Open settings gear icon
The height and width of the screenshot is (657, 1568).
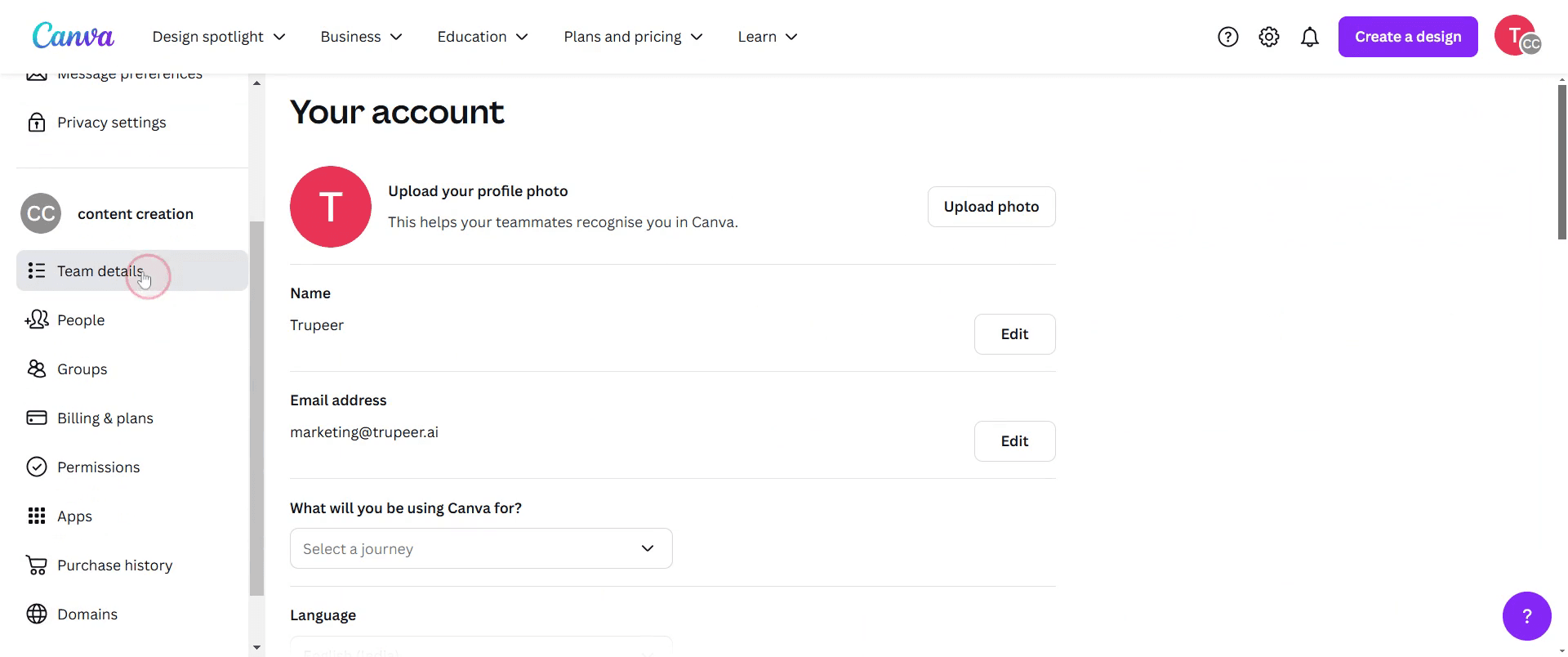point(1268,37)
